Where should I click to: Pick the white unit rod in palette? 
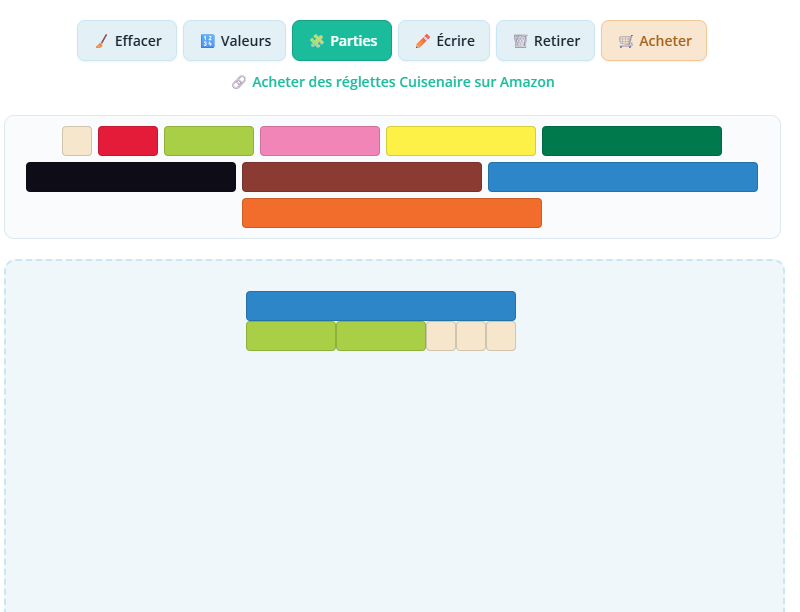point(77,141)
